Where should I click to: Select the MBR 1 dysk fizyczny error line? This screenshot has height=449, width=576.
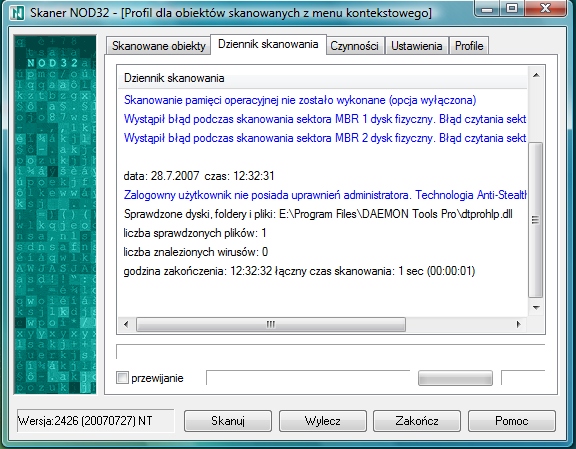pyautogui.click(x=325, y=119)
